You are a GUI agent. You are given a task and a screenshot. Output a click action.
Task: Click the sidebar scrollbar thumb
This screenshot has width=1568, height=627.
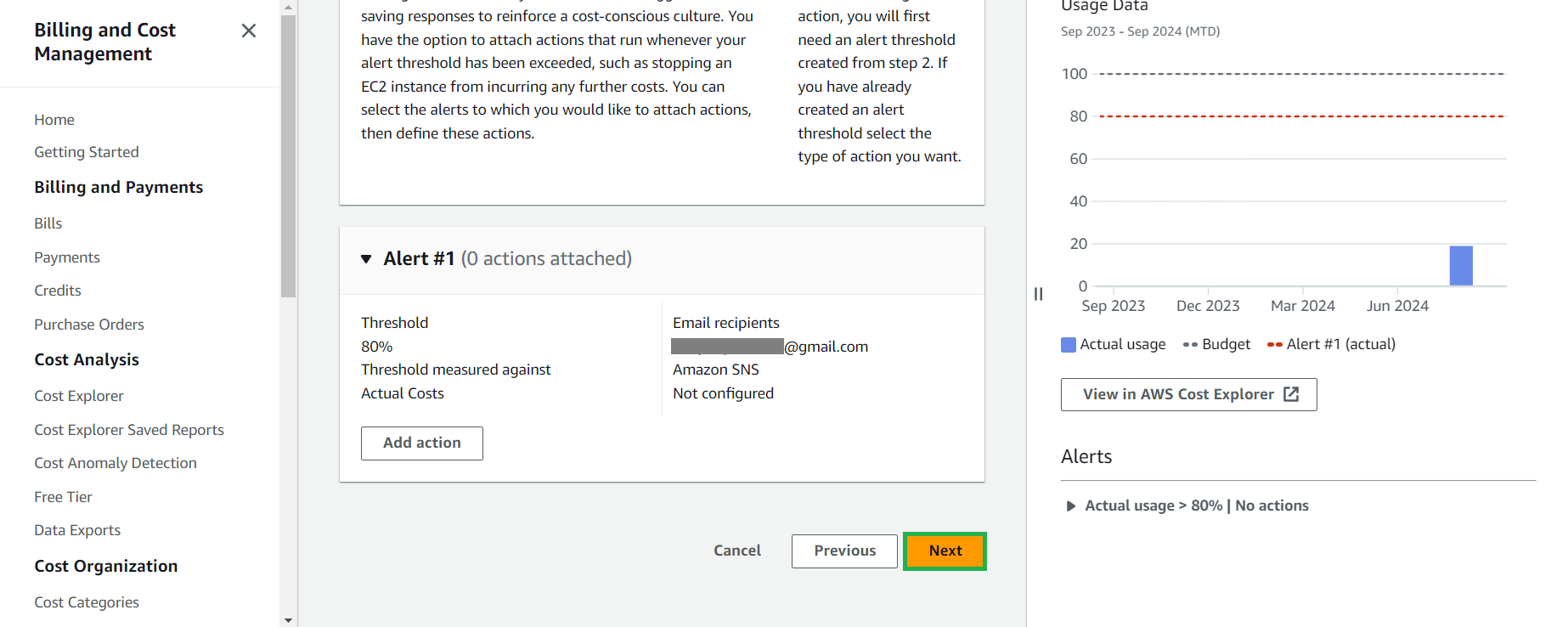288,156
